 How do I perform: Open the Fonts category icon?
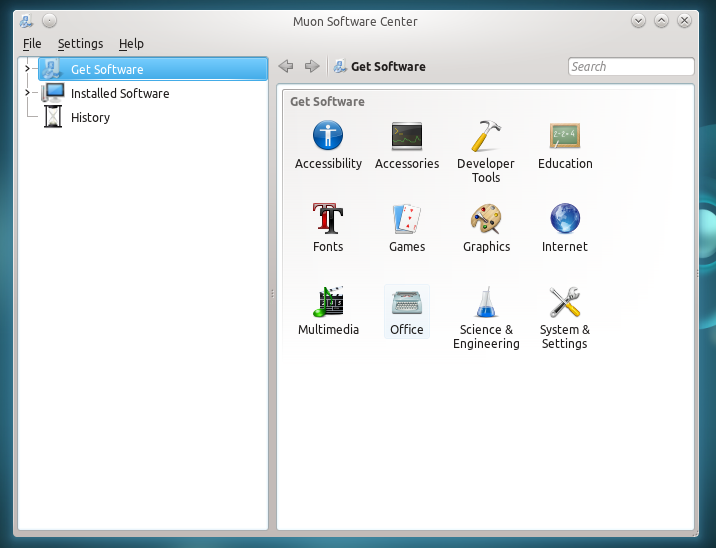328,218
